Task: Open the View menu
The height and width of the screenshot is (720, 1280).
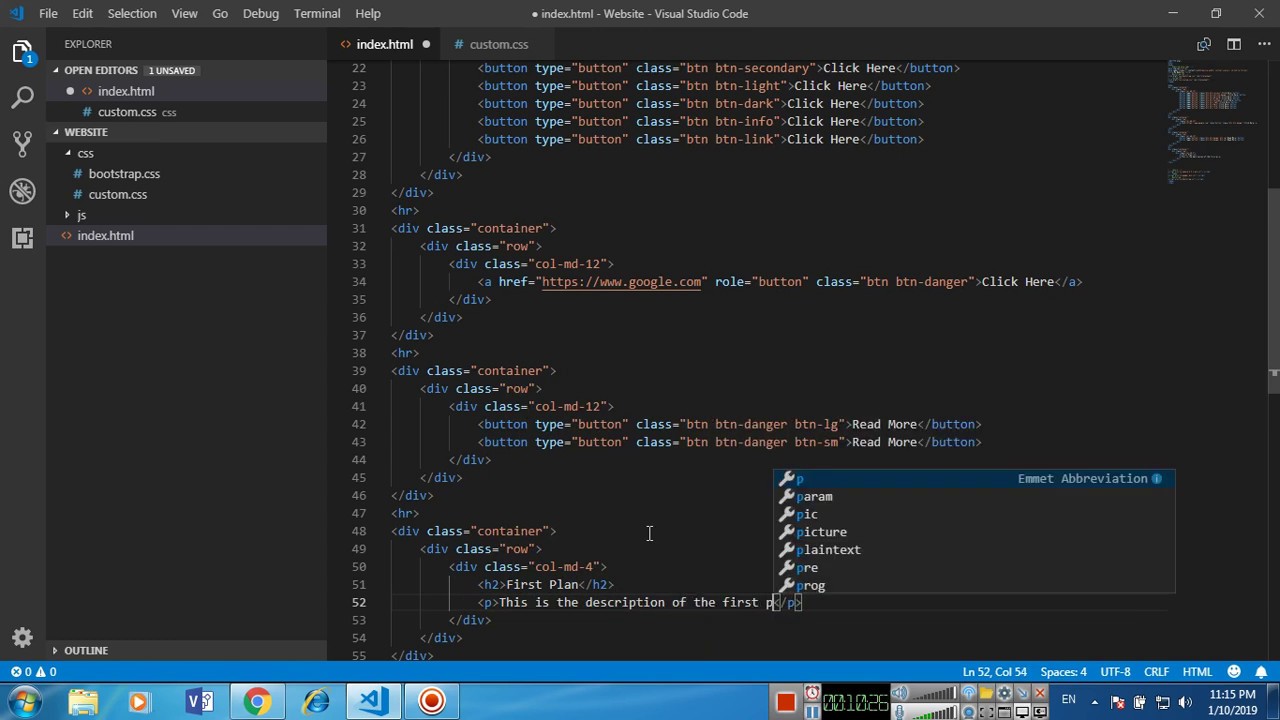Action: [184, 14]
